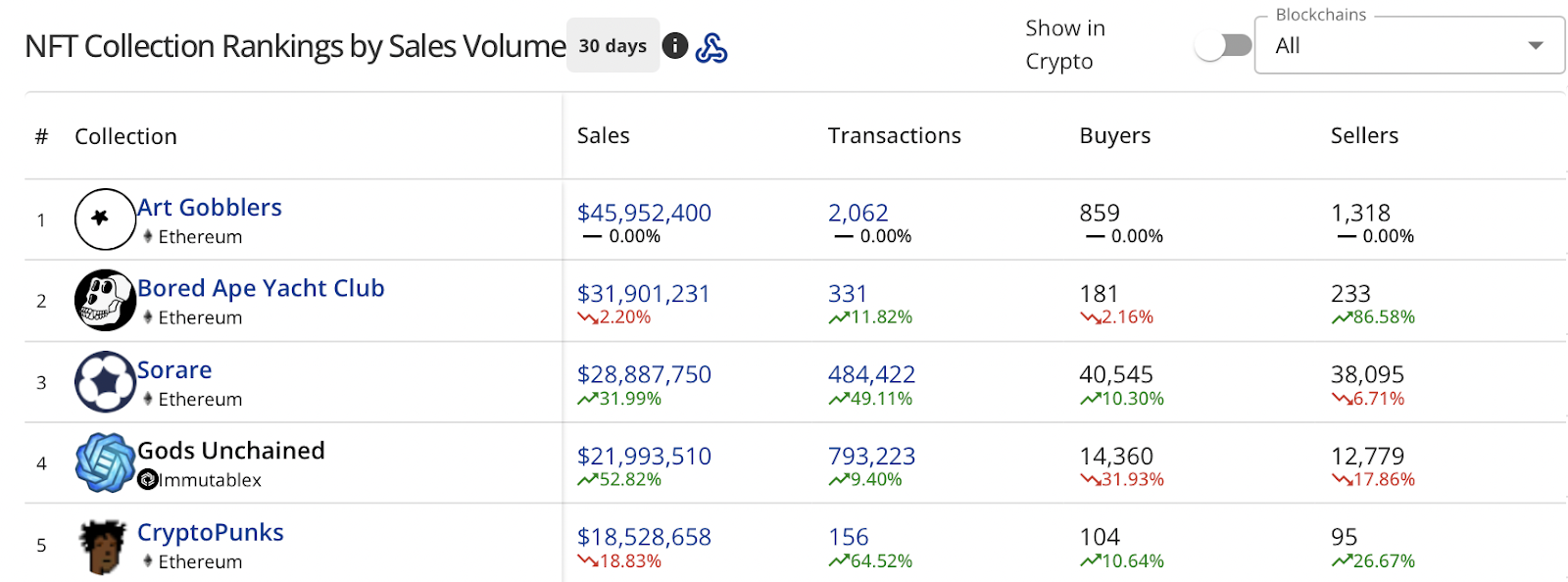Open the Sorare collection link
This screenshot has height=582, width=1568.
click(174, 370)
